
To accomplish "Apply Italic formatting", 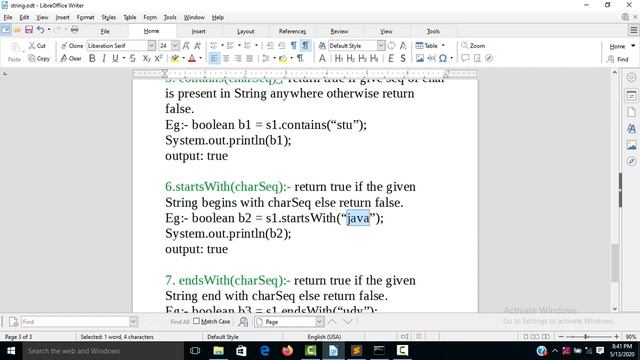I will pos(104,58).
